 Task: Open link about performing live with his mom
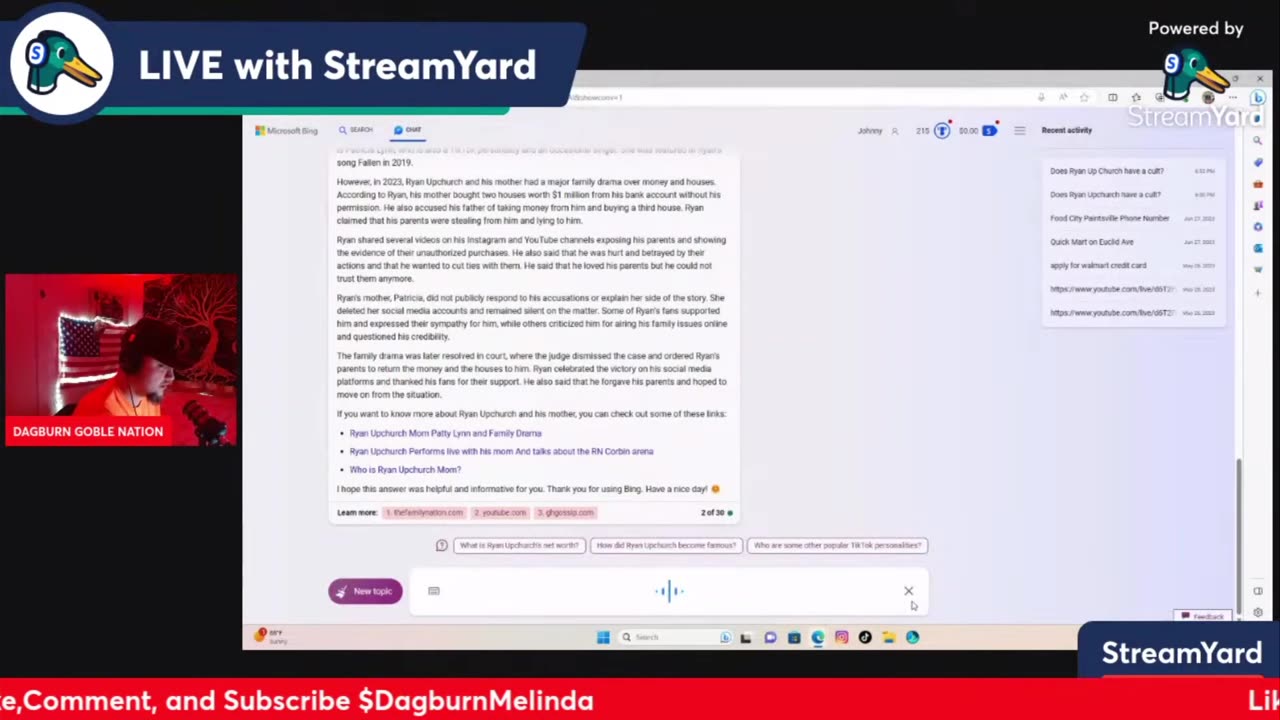[x=501, y=451]
